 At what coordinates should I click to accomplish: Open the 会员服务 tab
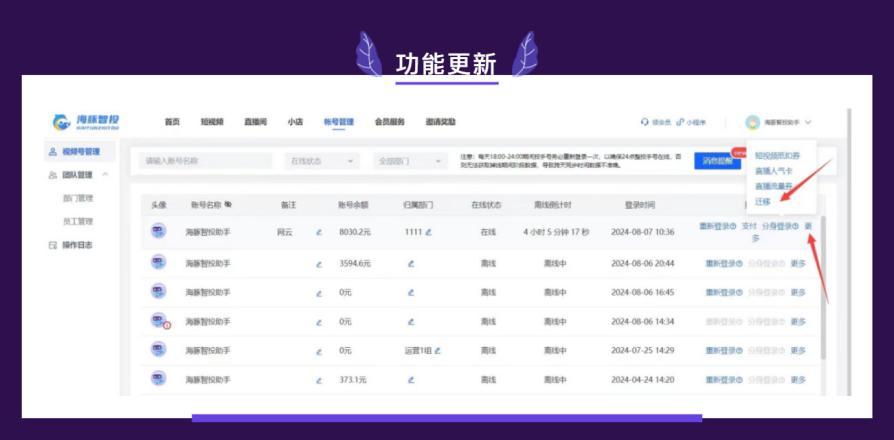click(x=389, y=122)
